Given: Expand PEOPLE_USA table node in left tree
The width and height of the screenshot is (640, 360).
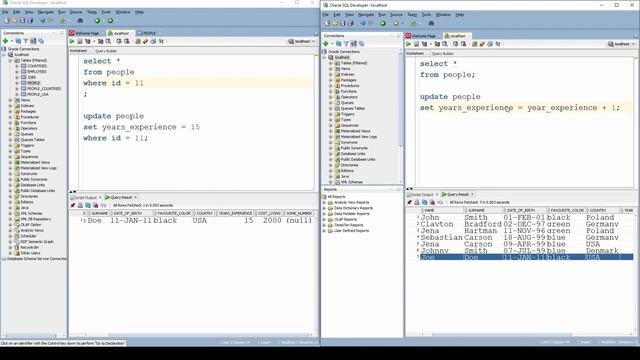Looking at the screenshot, I should click(x=17, y=94).
